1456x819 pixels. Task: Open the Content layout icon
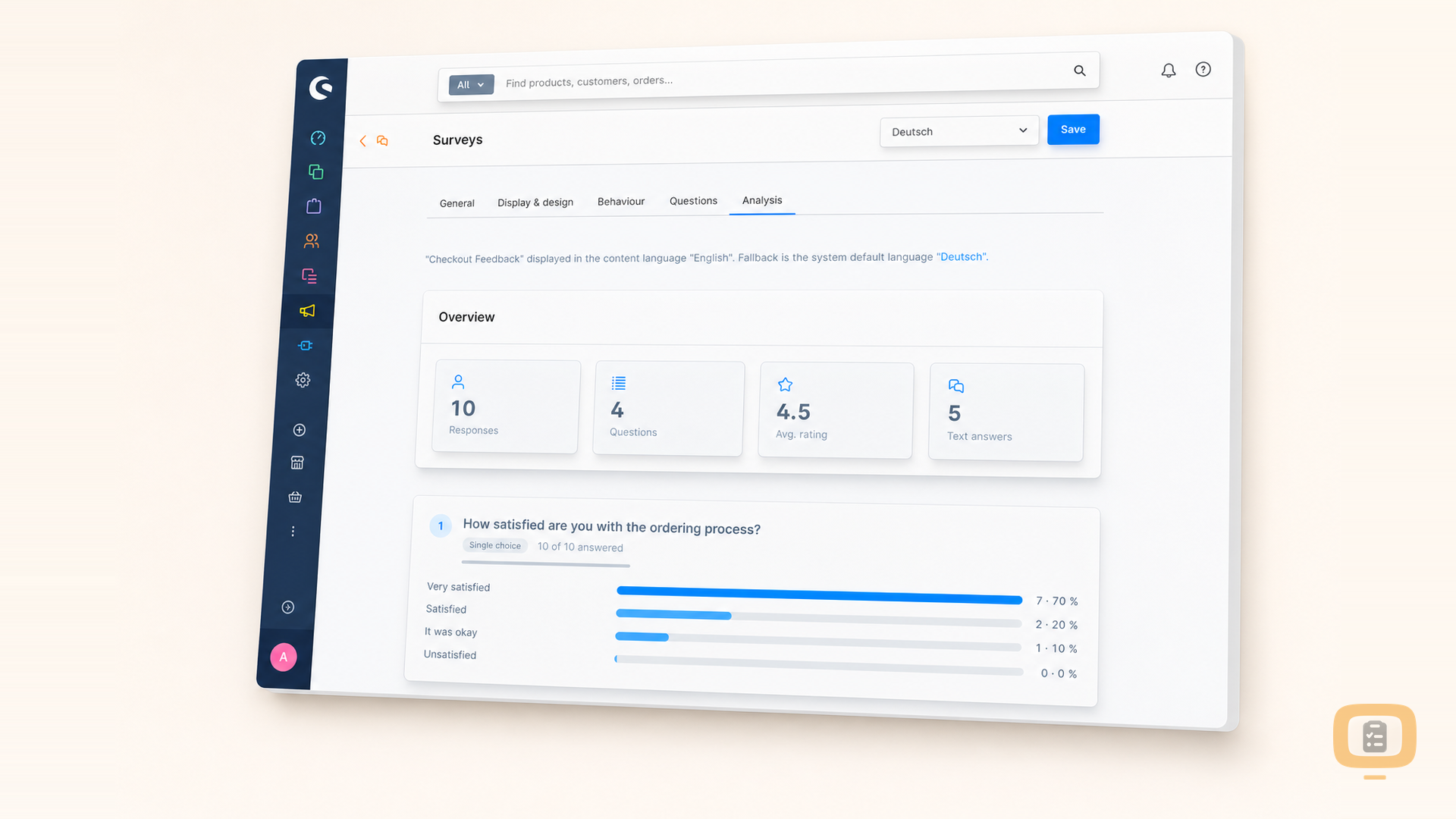[x=309, y=276]
